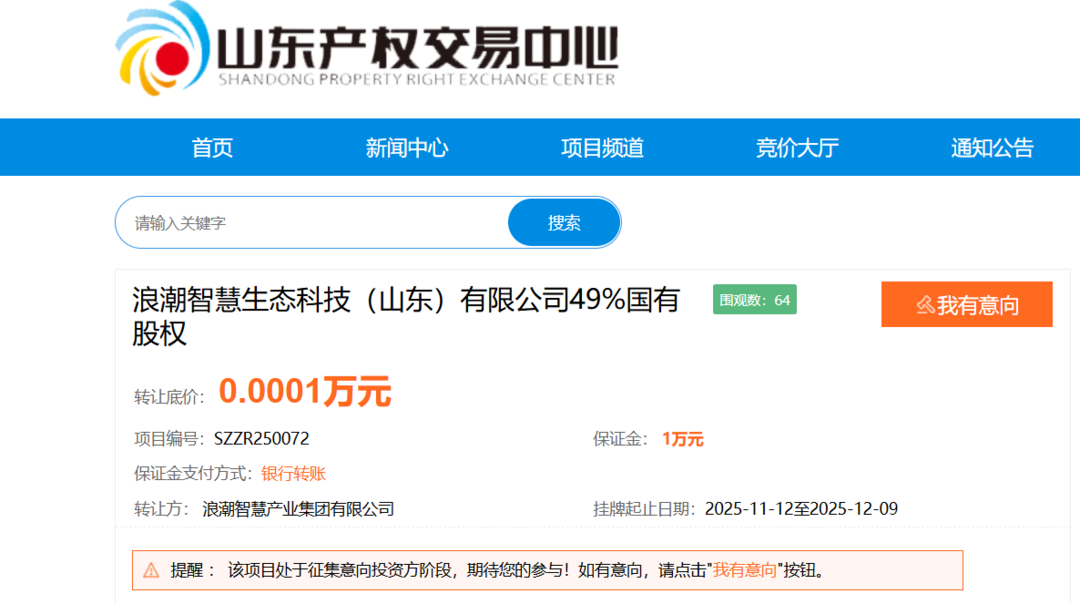
Task: Click the 我有意向 link in the reminder
Action: click(744, 570)
